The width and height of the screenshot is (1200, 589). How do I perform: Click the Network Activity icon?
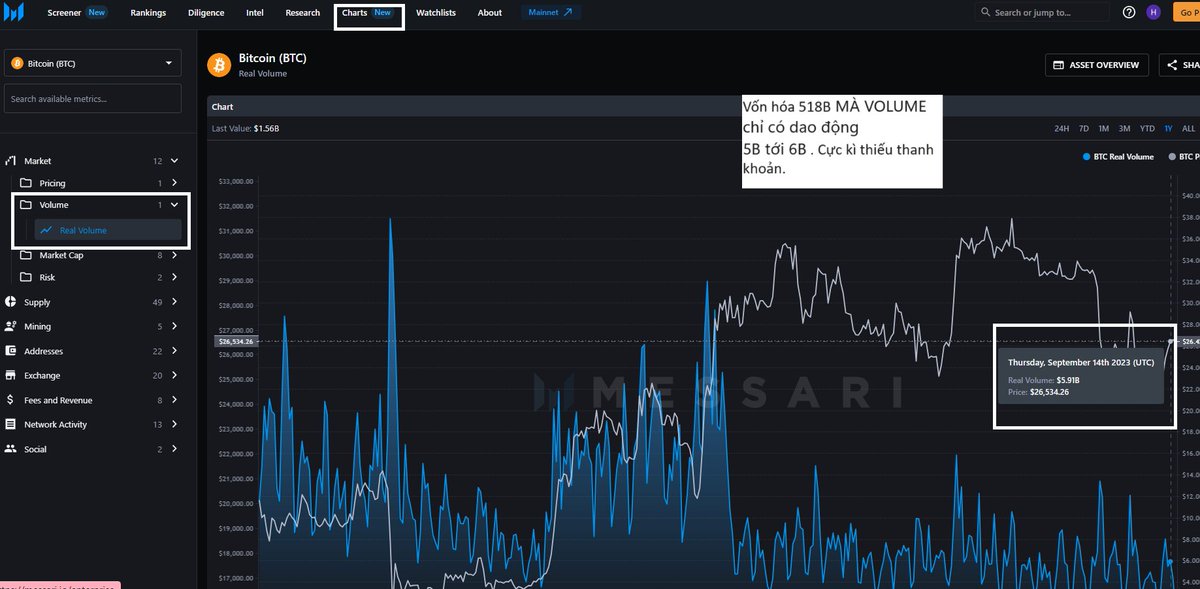click(x=11, y=424)
